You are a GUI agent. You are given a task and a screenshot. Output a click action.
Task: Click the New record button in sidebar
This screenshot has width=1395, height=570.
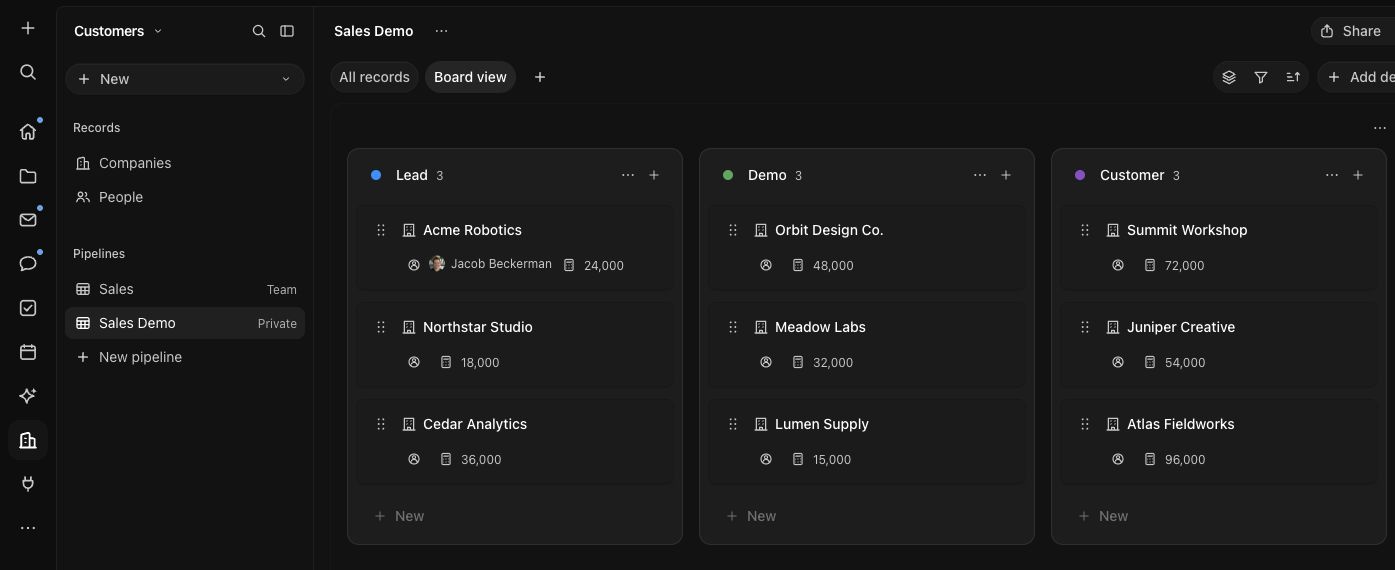click(x=185, y=79)
